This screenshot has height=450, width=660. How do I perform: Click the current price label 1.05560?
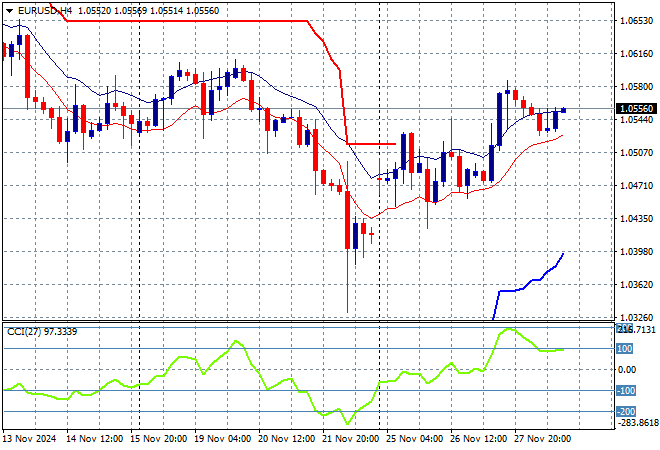point(636,109)
